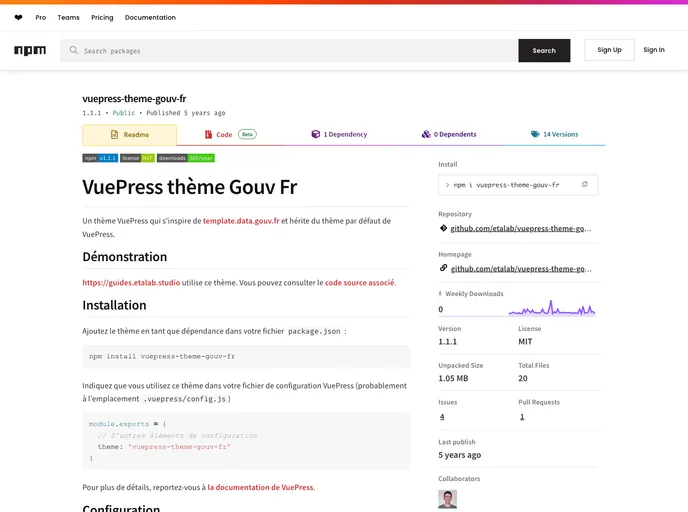The image size is (688, 512).
Task: Click the repository git icon
Action: 443,228
